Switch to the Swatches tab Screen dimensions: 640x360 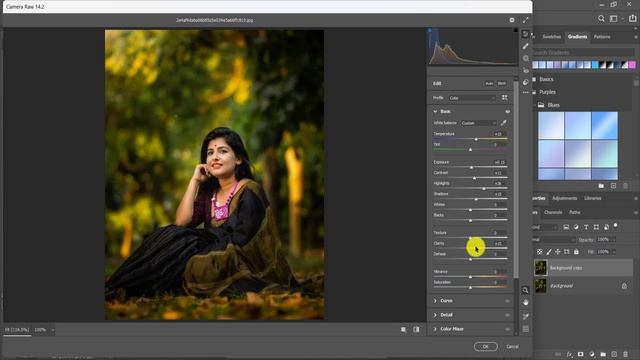(x=551, y=37)
